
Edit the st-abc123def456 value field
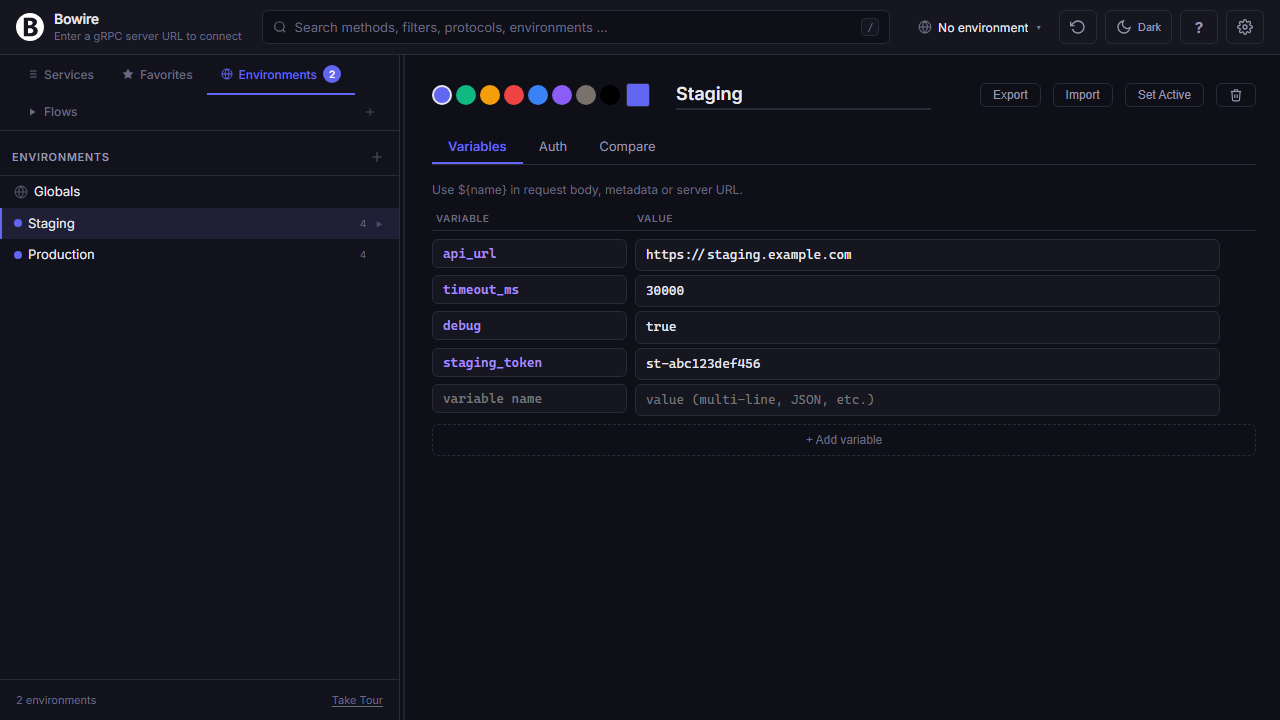[x=927, y=364]
